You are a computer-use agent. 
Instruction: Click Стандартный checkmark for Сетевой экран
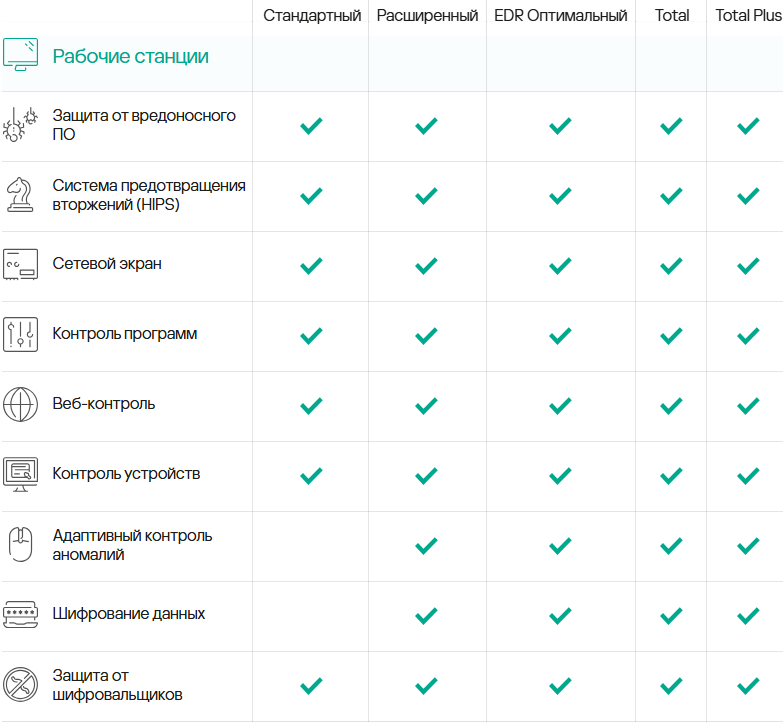pyautogui.click(x=312, y=265)
